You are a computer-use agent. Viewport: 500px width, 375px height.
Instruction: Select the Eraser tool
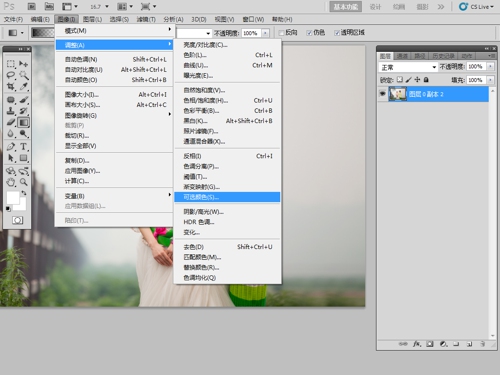tap(11, 122)
